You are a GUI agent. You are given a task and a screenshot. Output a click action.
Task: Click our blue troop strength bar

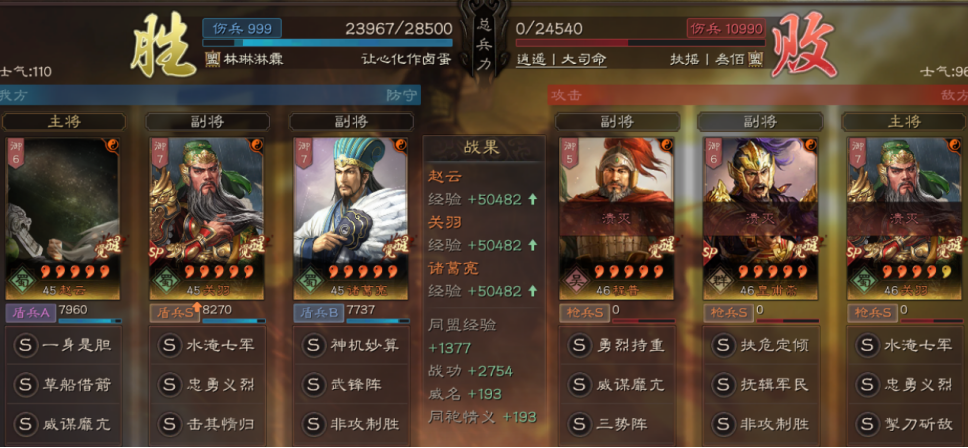[x=327, y=43]
